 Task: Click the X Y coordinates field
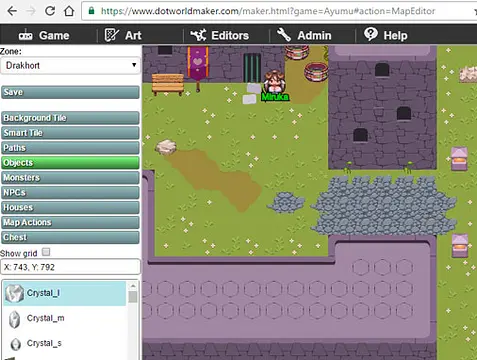(x=70, y=267)
